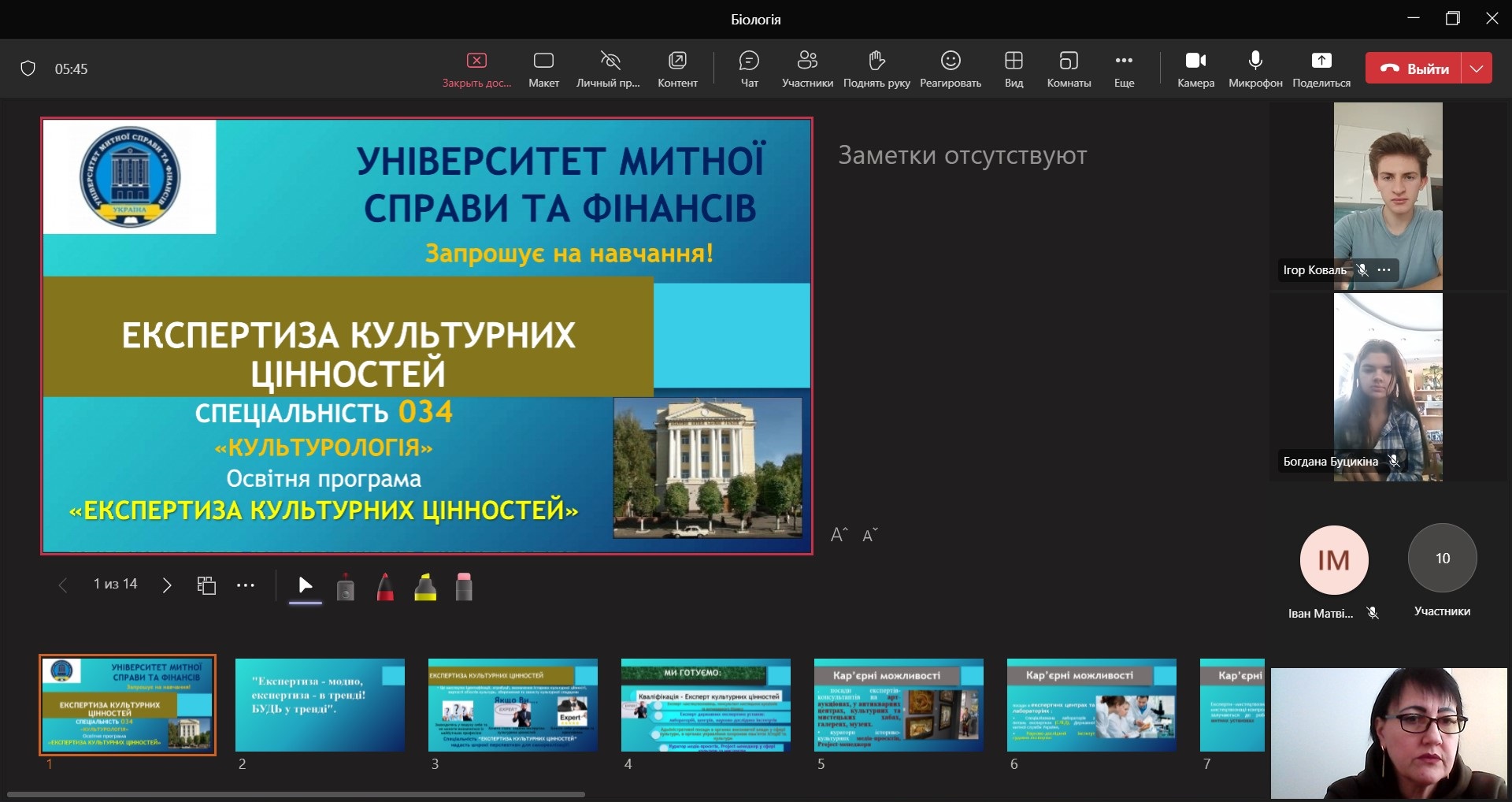This screenshot has width=1512, height=802.
Task: Open the Еще more actions menu
Action: [1124, 69]
